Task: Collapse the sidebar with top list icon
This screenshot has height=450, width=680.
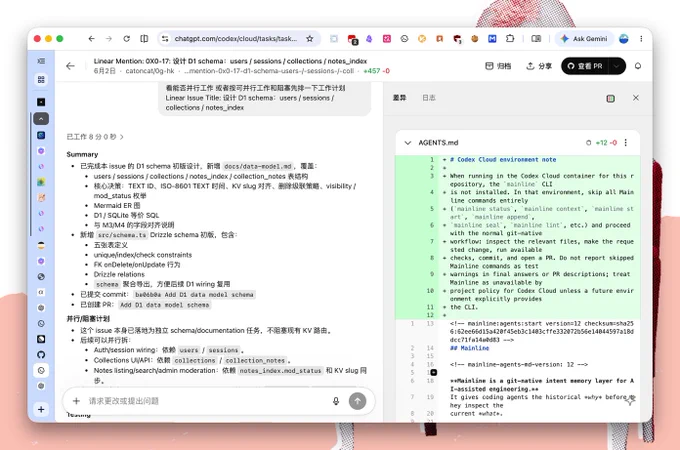Action: 41,61
